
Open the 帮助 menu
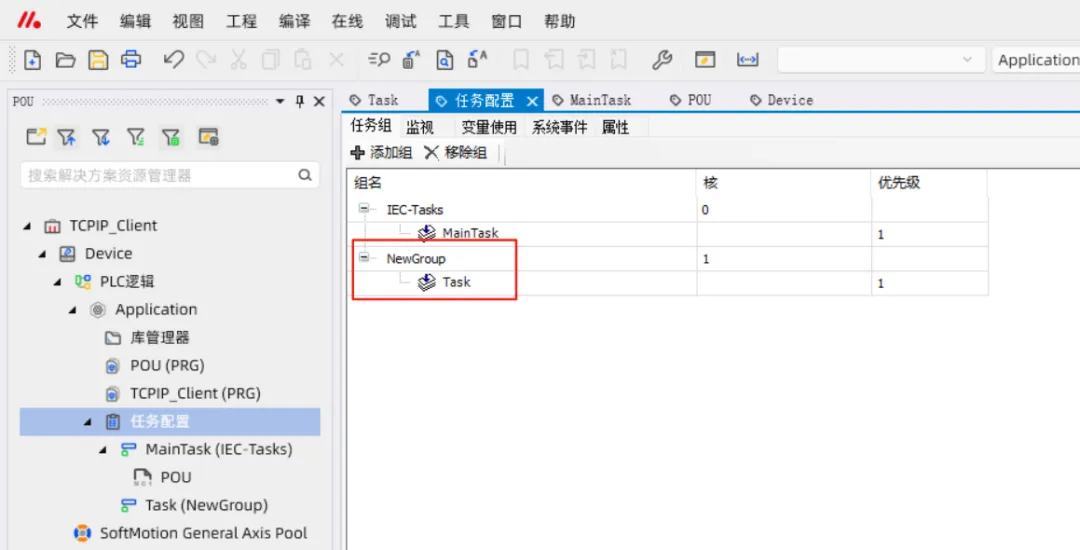[559, 21]
